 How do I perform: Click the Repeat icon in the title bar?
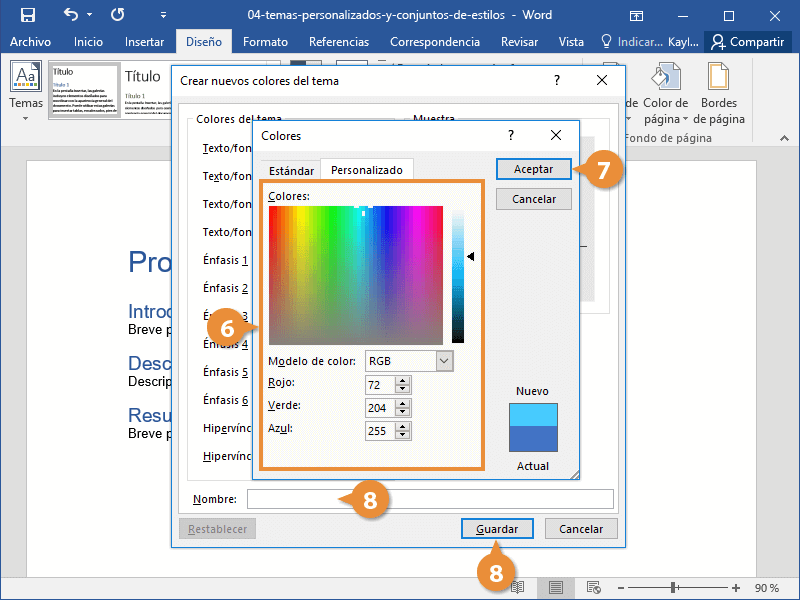point(118,15)
